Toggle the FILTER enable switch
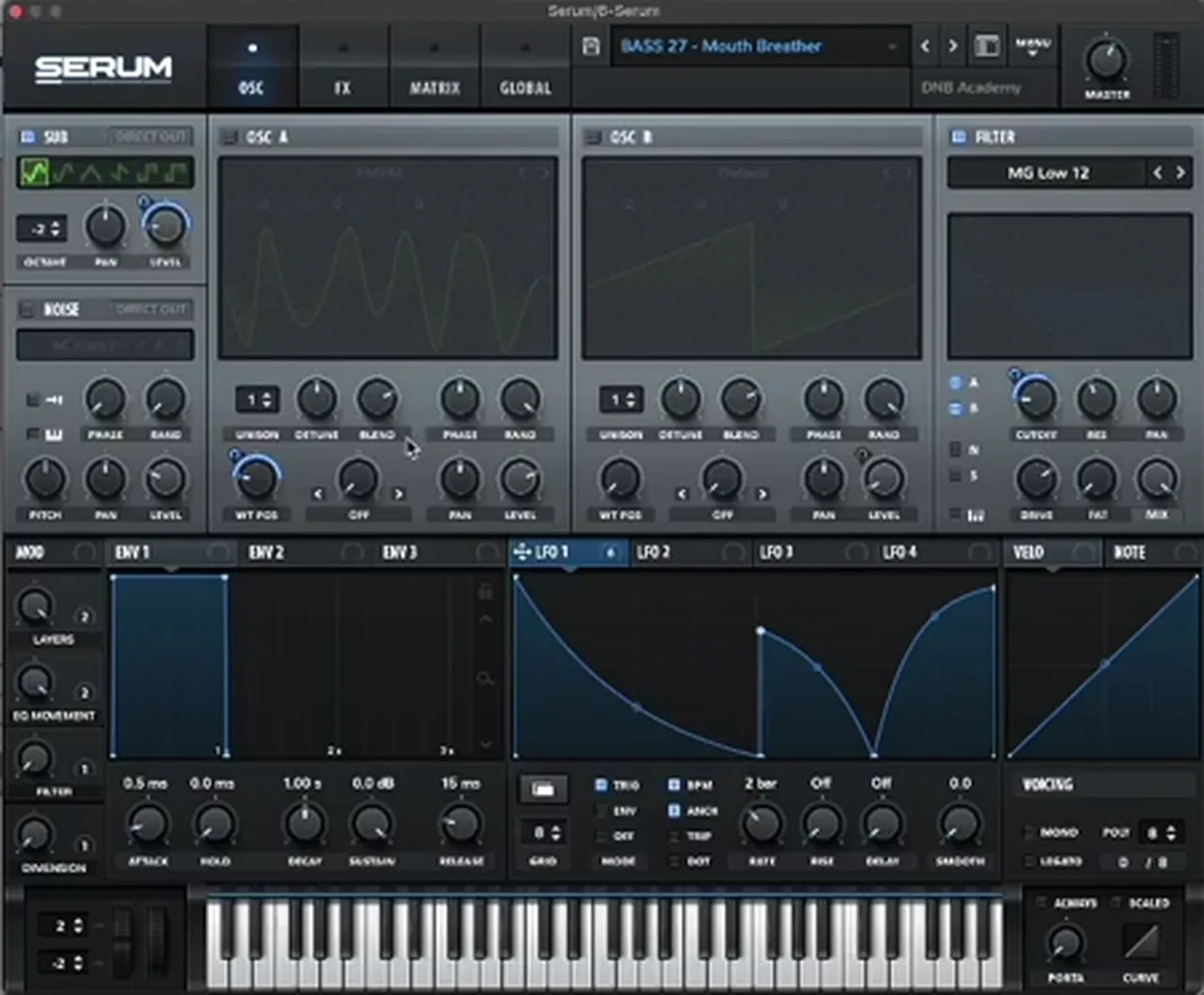The height and width of the screenshot is (995, 1204). [x=958, y=137]
